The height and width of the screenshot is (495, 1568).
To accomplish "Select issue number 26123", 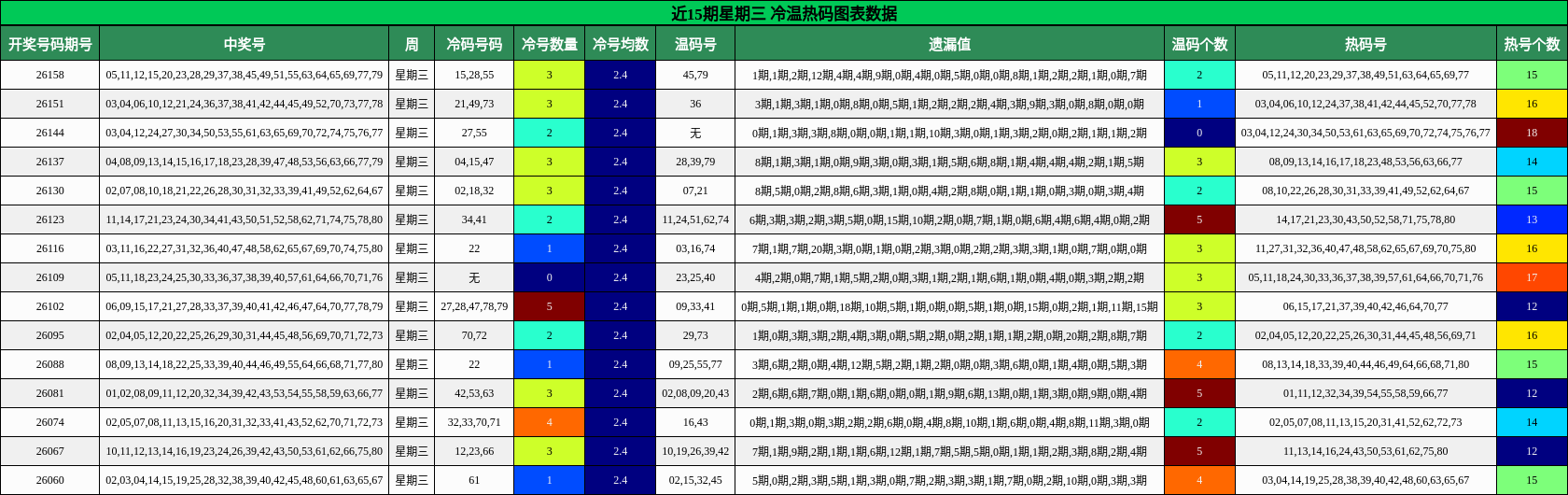I will click(x=50, y=219).
